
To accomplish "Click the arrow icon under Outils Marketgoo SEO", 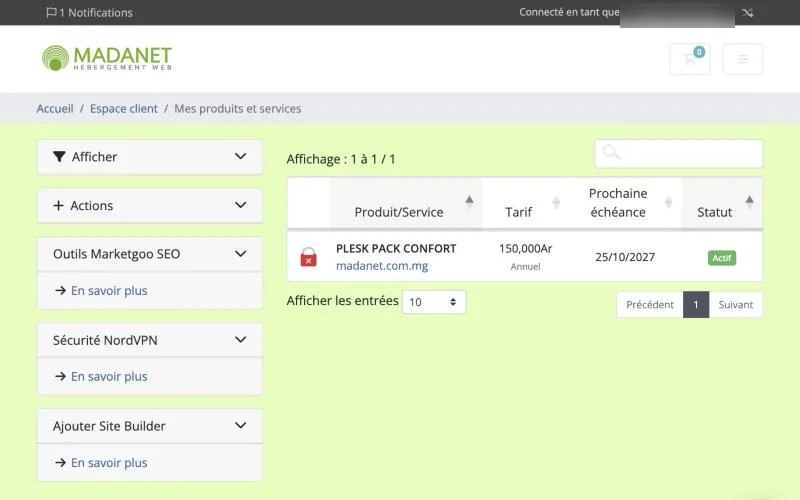I will click(x=61, y=290).
